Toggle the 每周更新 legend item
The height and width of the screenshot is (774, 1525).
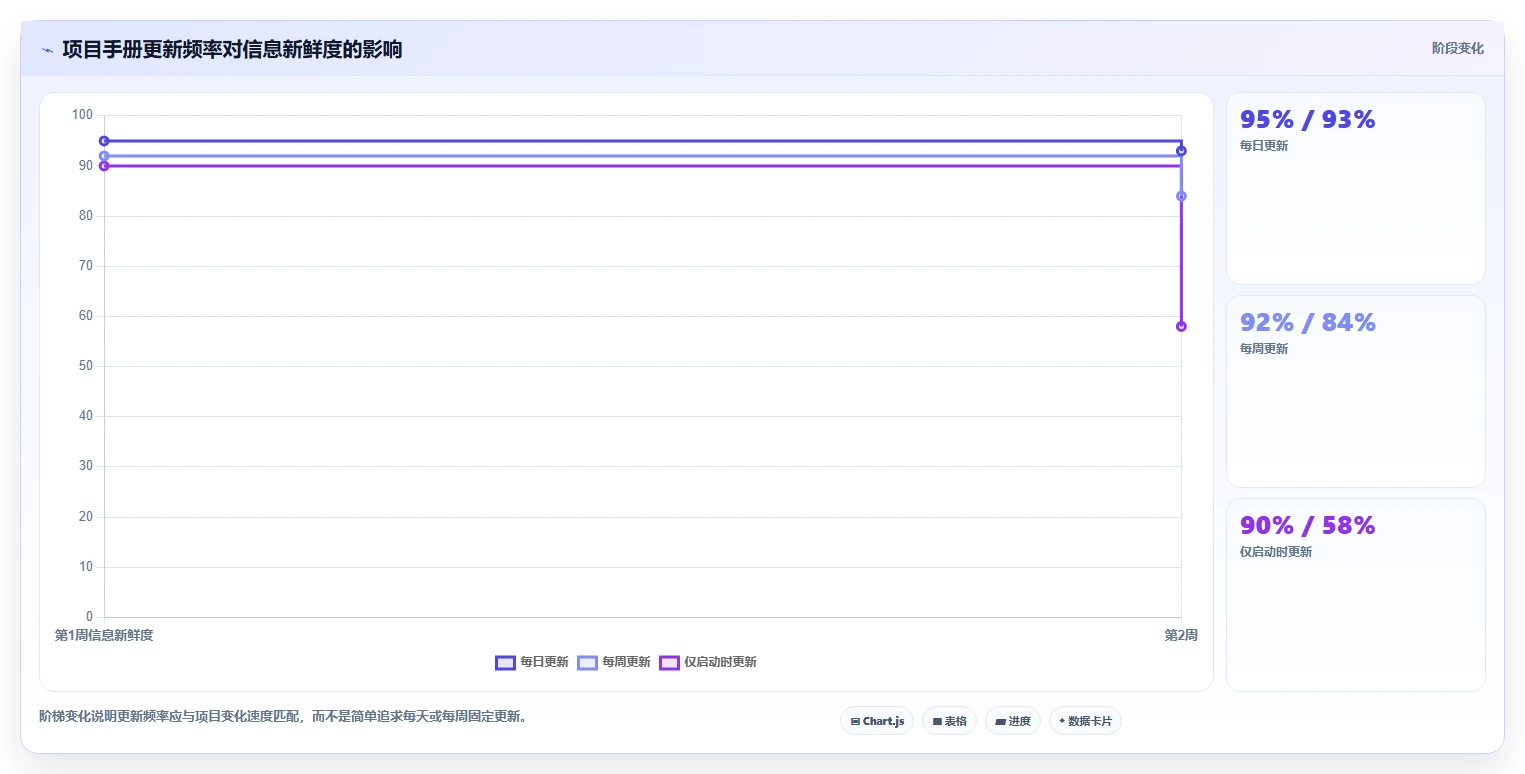[614, 662]
